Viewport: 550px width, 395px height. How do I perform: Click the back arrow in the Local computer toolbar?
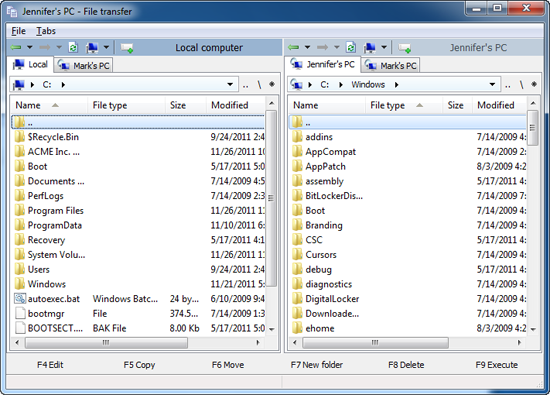coord(16,47)
